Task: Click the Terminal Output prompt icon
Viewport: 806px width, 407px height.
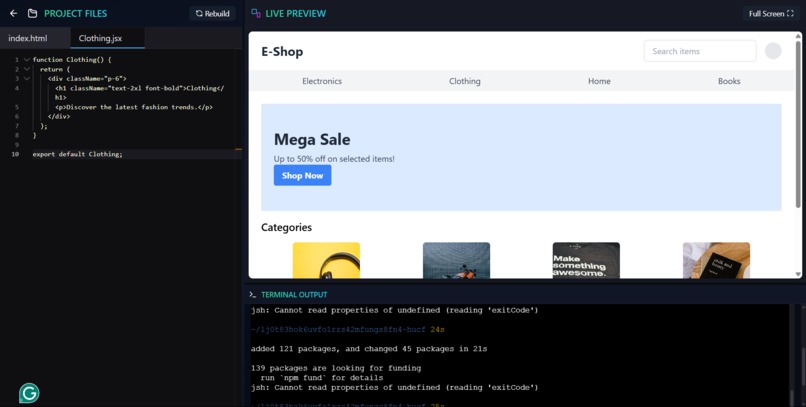Action: point(252,294)
